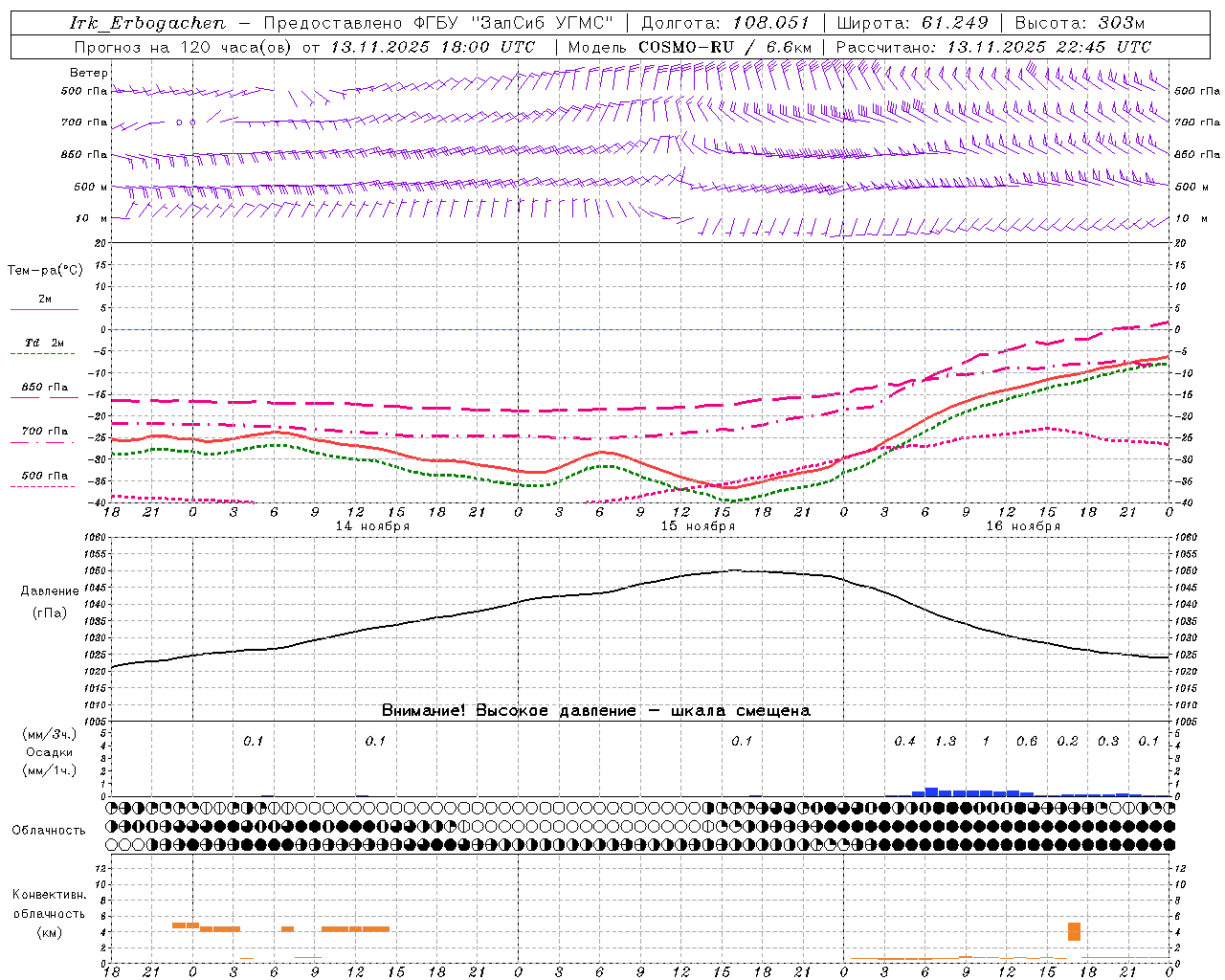Click the 15 ноября date label
The image size is (1225, 980).
click(698, 526)
